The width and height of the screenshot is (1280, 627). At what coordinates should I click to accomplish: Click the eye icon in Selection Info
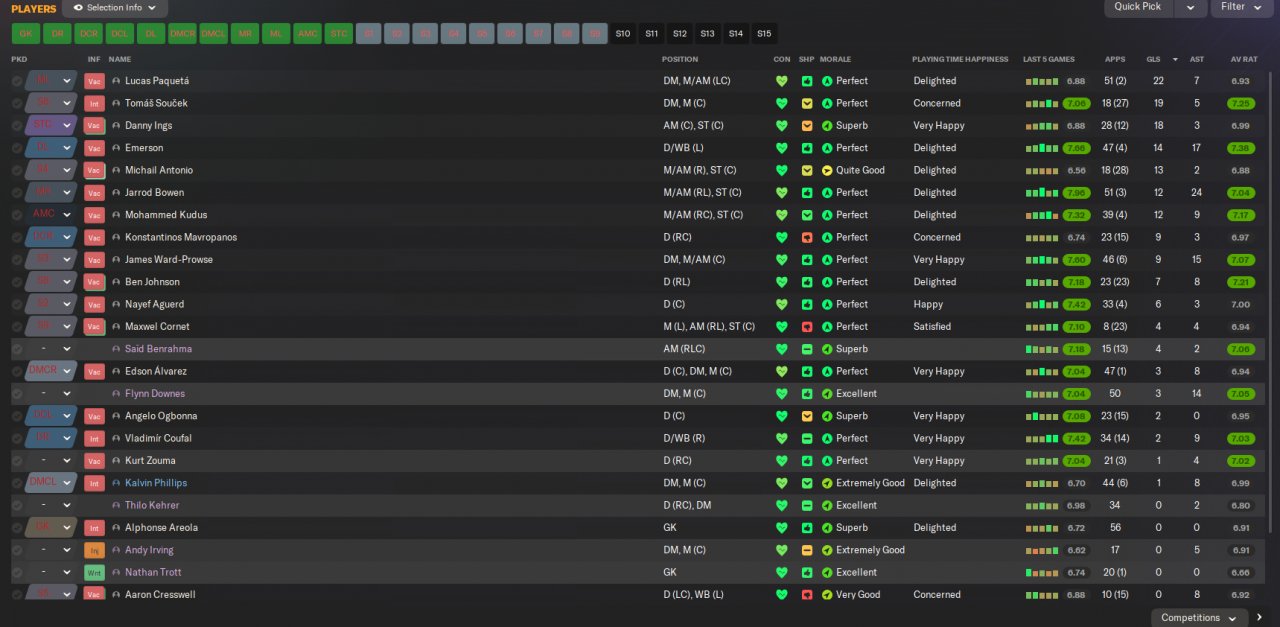point(78,7)
